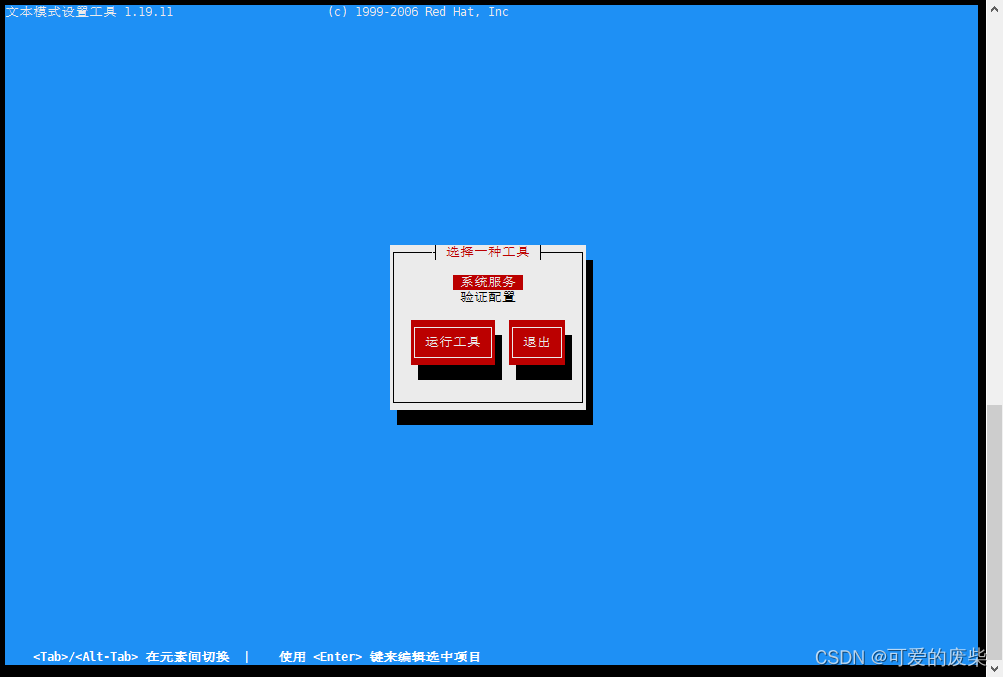The height and width of the screenshot is (677, 1003).
Task: Click the 运行工具 button
Action: 453,342
